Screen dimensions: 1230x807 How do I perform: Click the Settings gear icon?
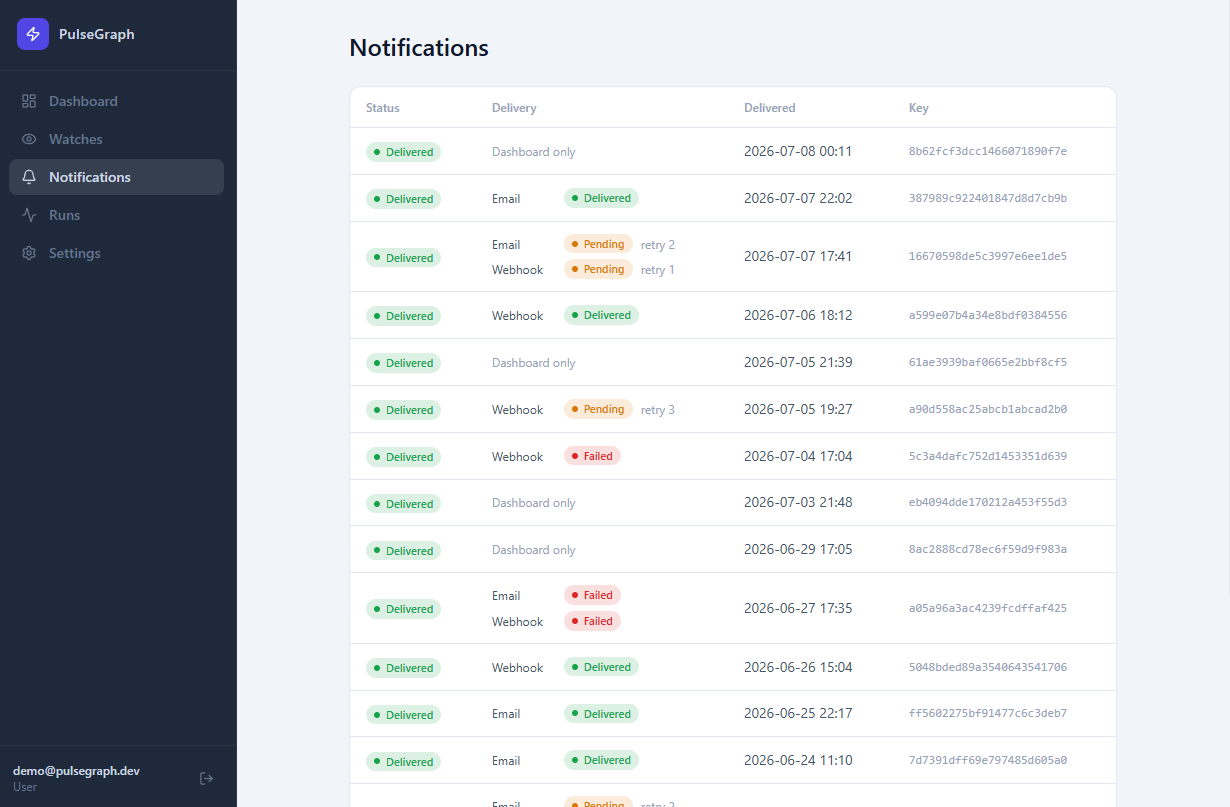tap(29, 253)
